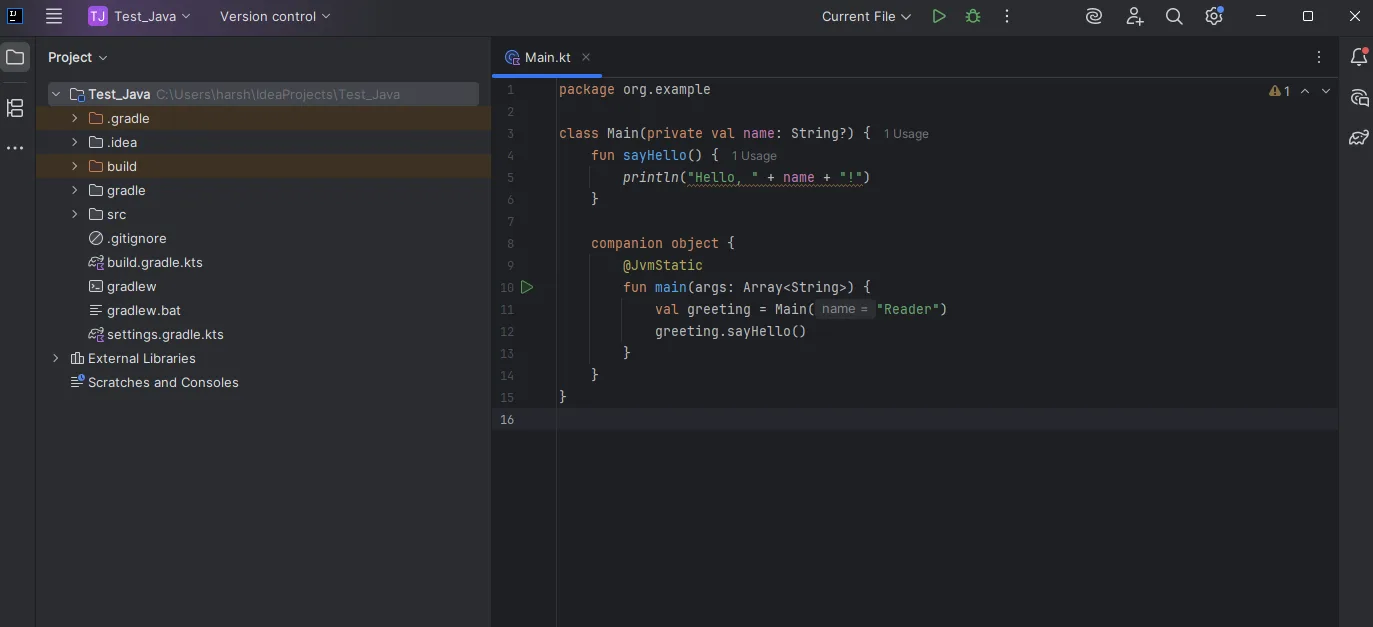Run the current file with play button

pyautogui.click(x=938, y=16)
